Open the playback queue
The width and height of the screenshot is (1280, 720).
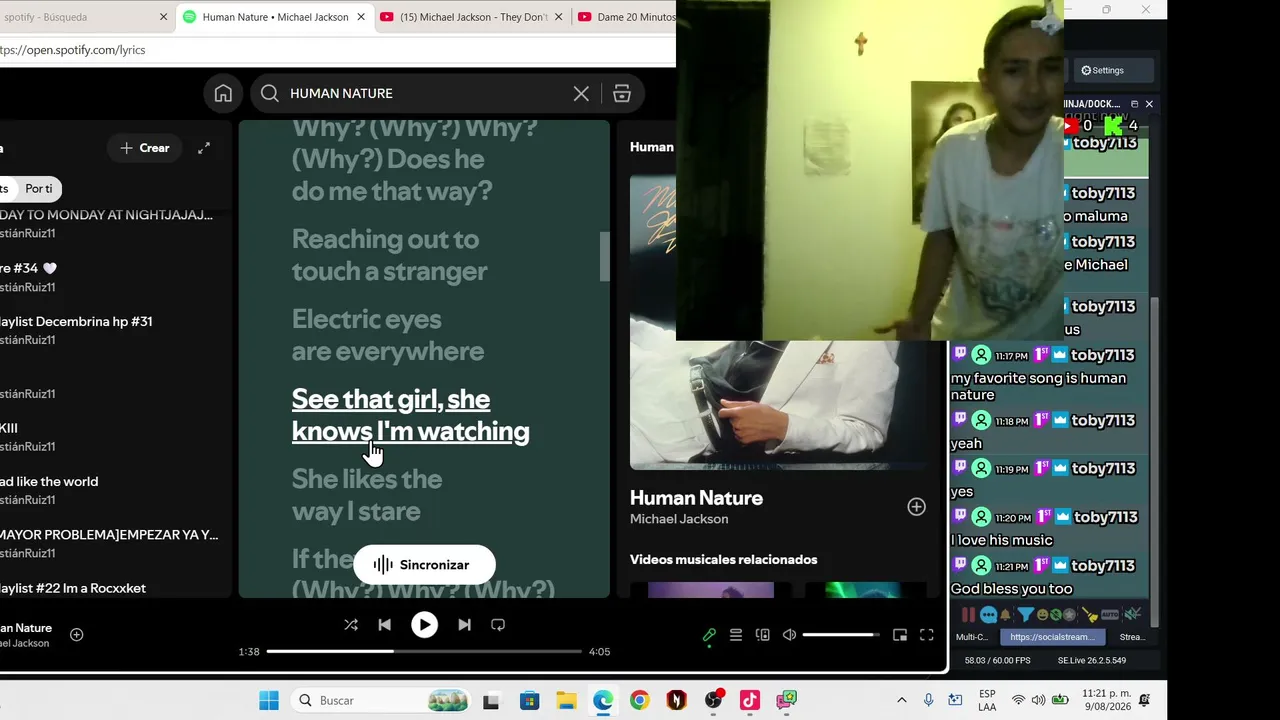736,635
